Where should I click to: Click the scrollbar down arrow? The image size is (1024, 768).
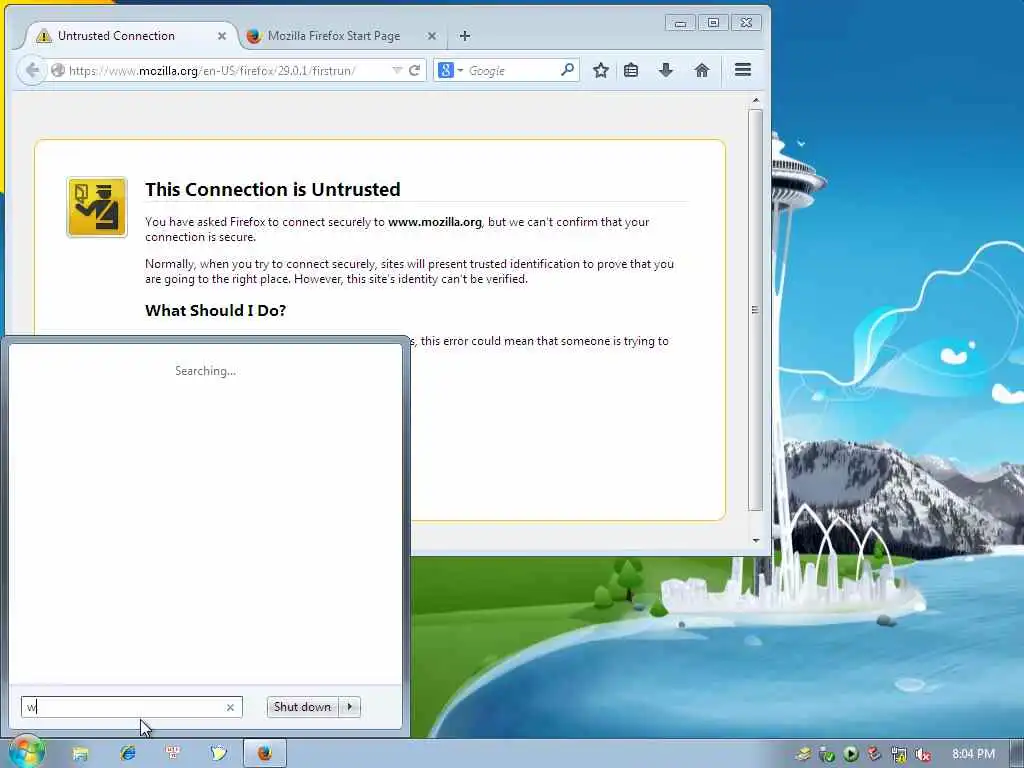click(756, 540)
